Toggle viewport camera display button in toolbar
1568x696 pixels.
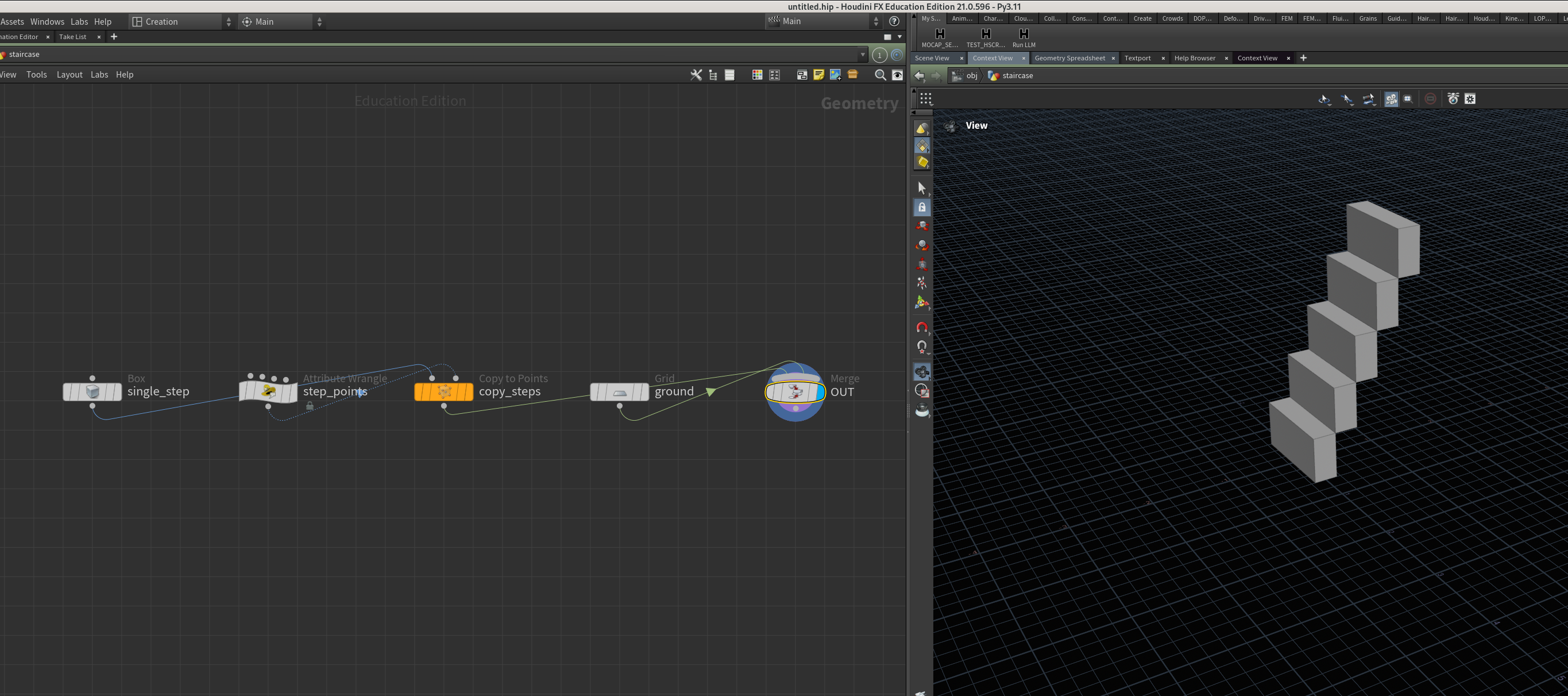(x=1391, y=99)
